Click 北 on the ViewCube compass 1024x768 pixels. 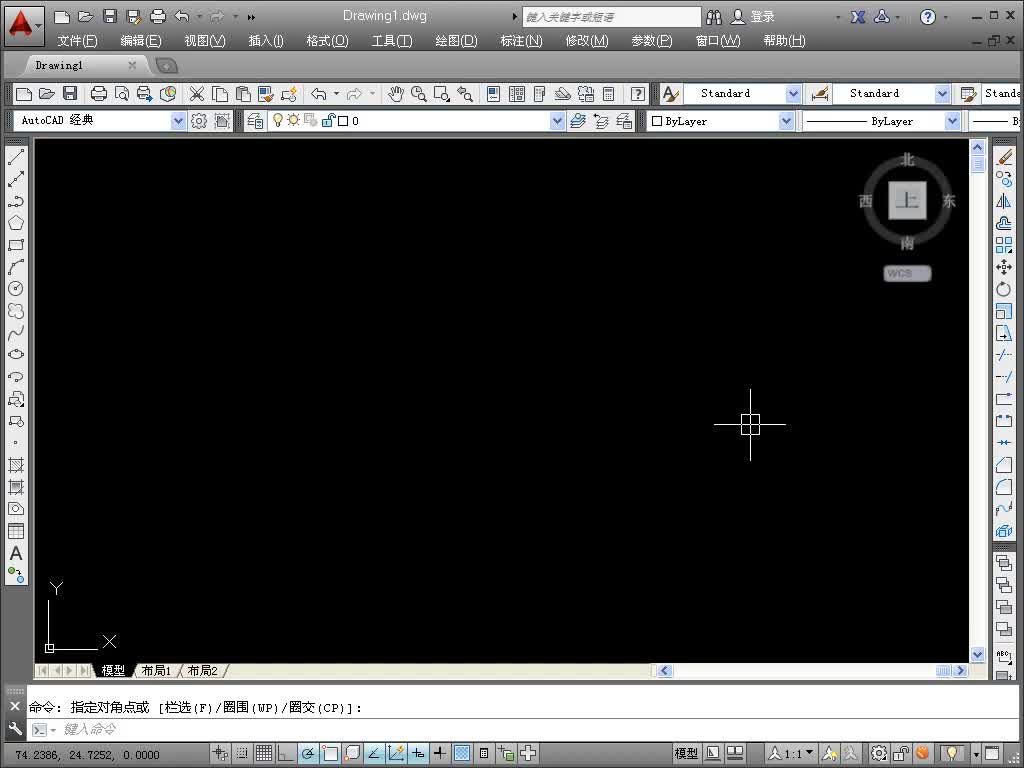click(907, 159)
